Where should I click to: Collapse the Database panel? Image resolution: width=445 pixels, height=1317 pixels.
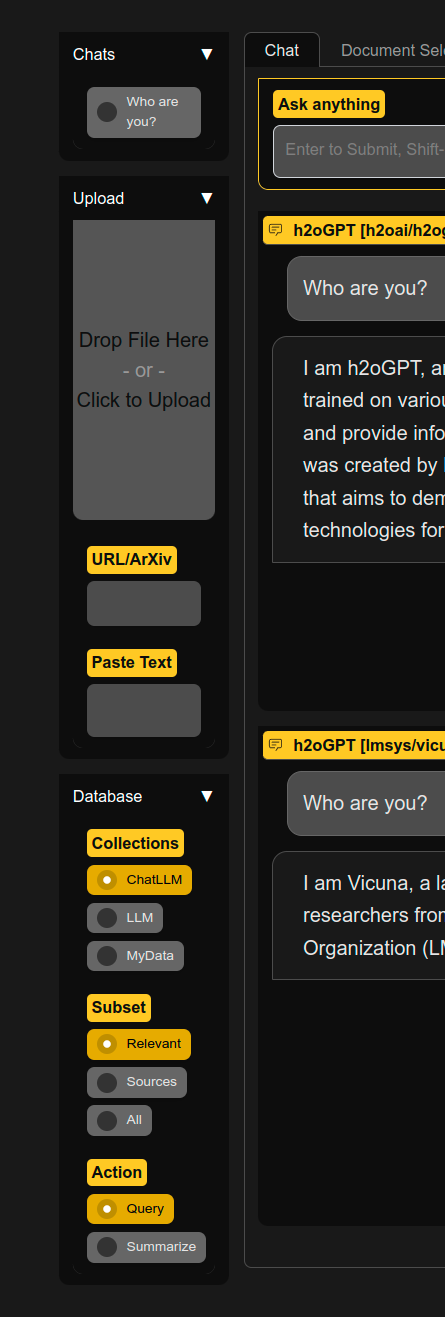point(207,796)
